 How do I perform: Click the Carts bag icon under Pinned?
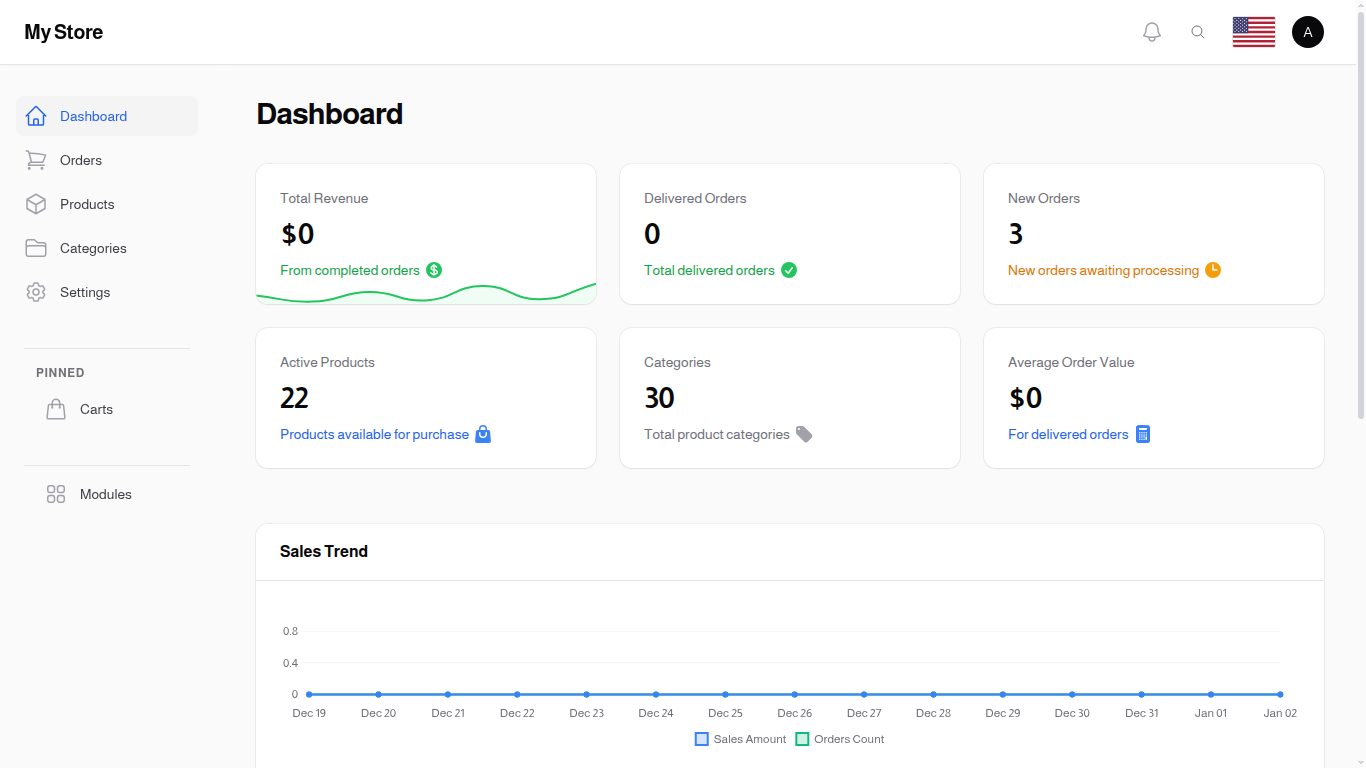coord(56,408)
